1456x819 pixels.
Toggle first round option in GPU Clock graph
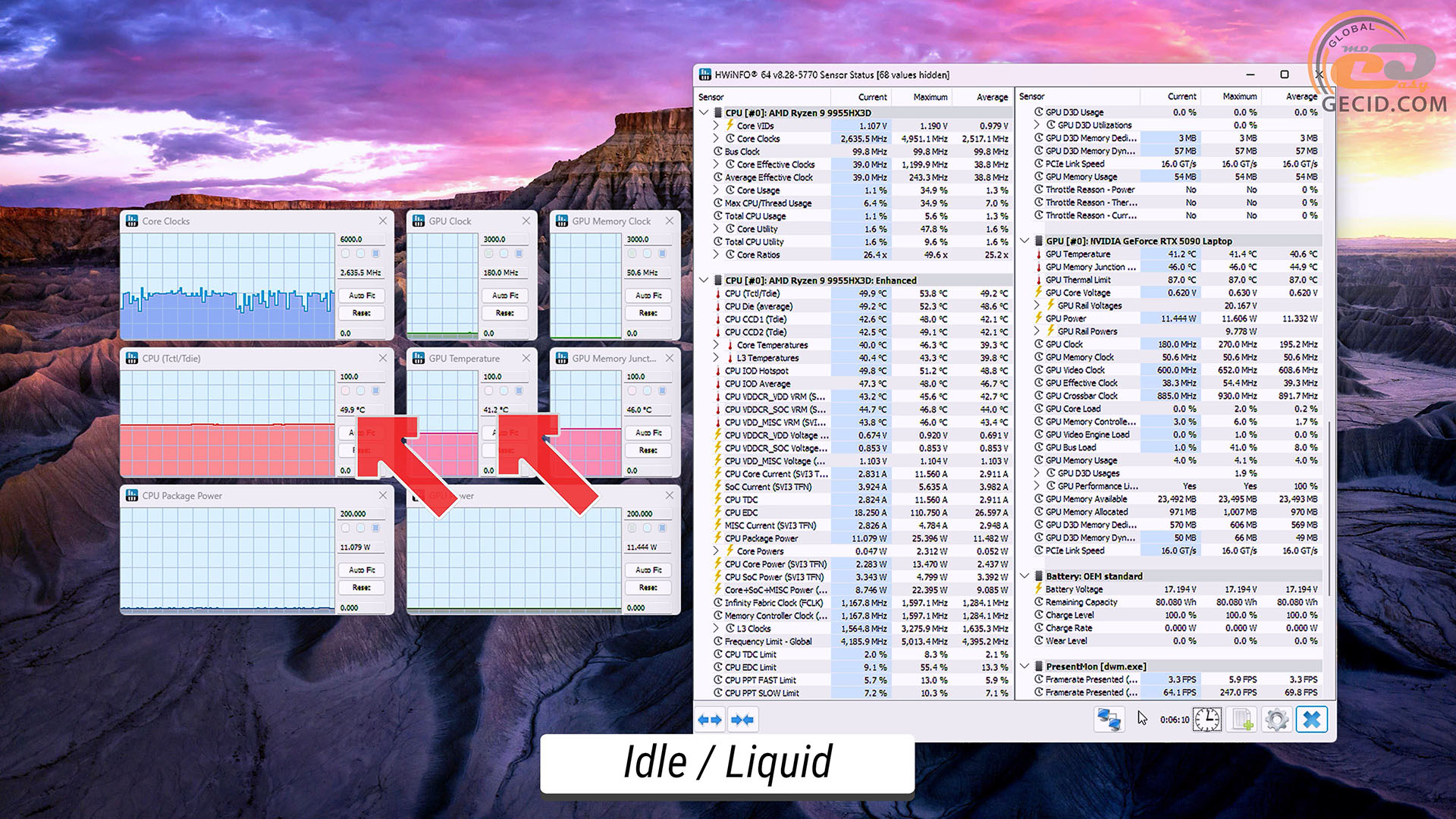point(488,254)
